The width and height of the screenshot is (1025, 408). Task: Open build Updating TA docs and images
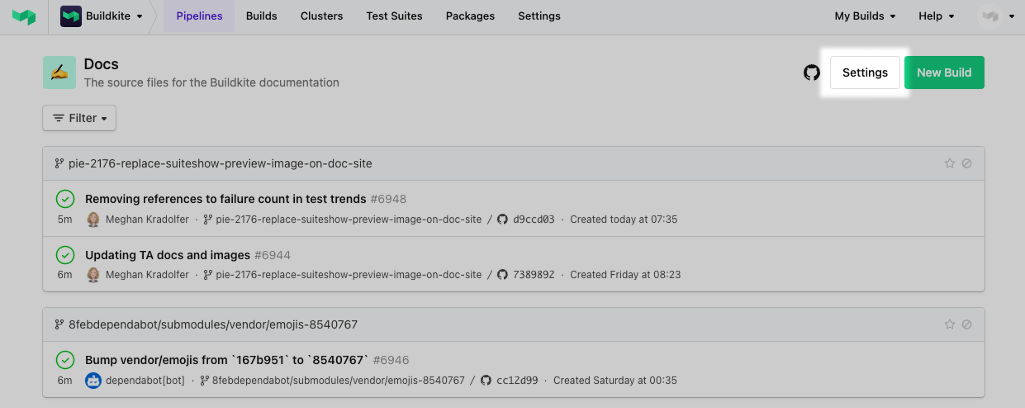point(167,255)
